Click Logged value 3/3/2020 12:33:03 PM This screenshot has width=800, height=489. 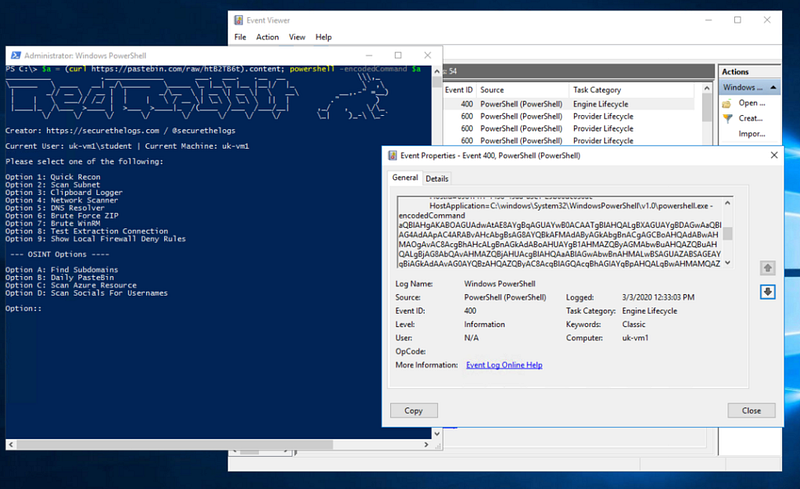point(658,297)
